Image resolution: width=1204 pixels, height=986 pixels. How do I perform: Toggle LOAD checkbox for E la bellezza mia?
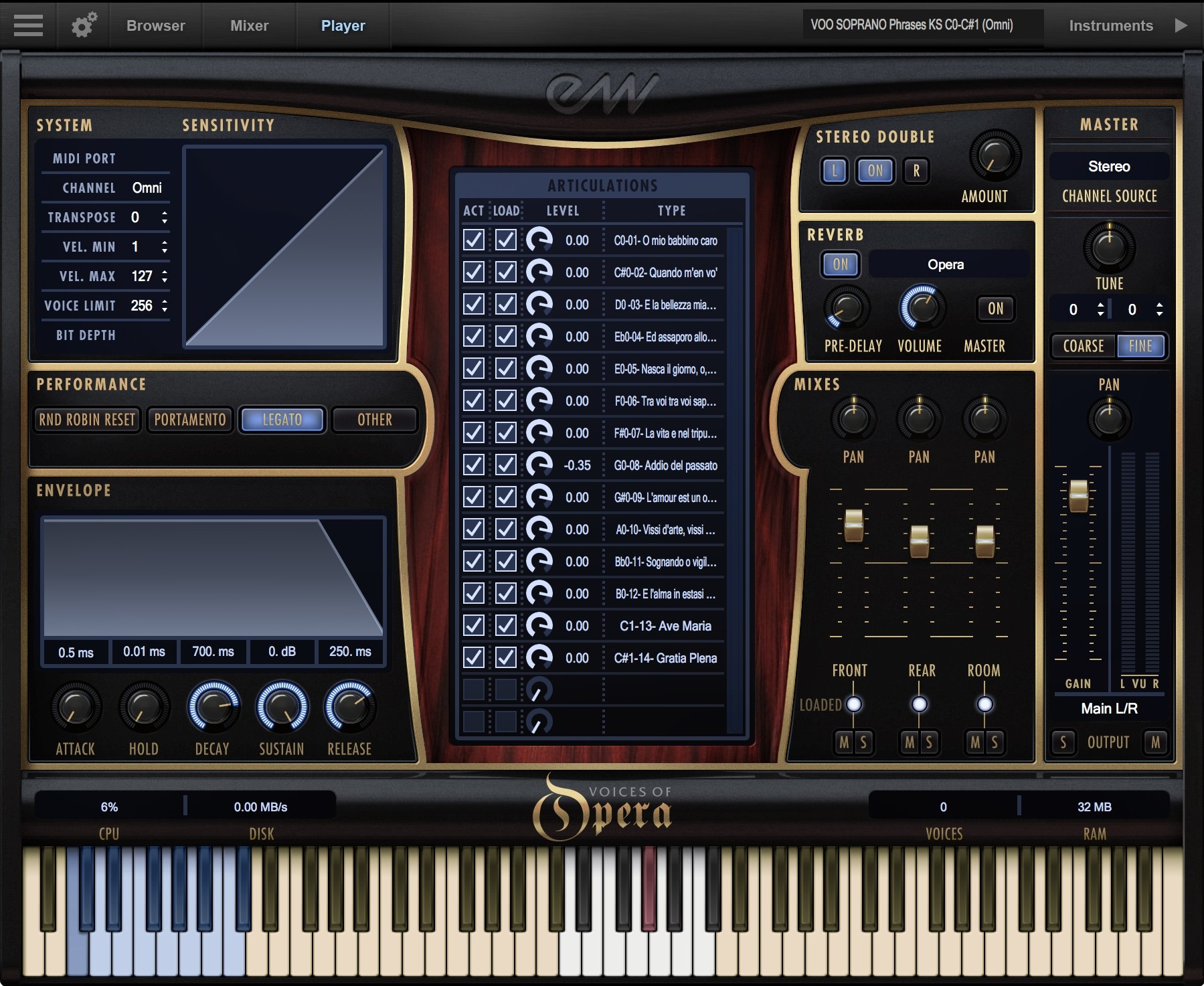[505, 304]
